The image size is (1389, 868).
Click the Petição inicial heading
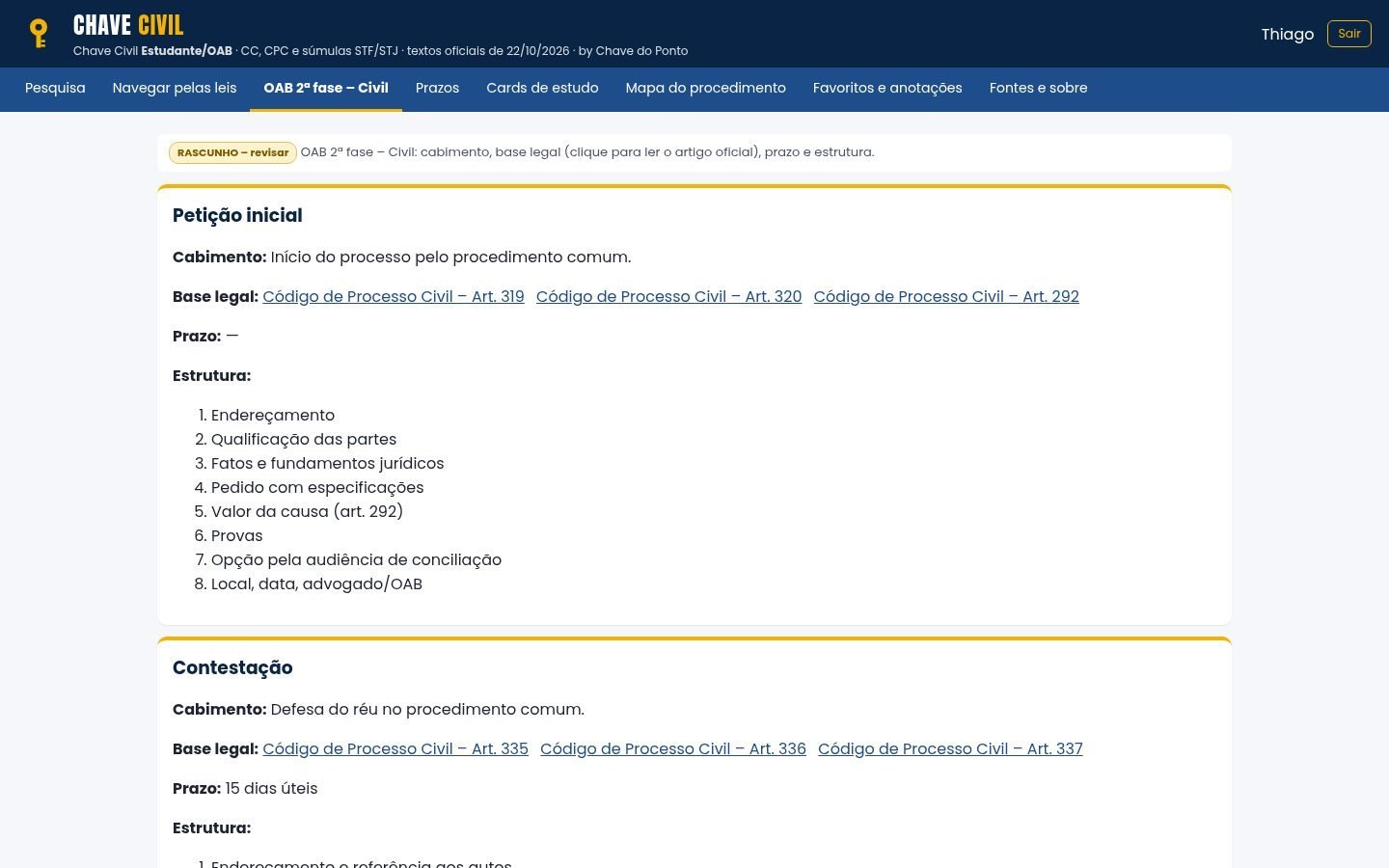pyautogui.click(x=237, y=216)
